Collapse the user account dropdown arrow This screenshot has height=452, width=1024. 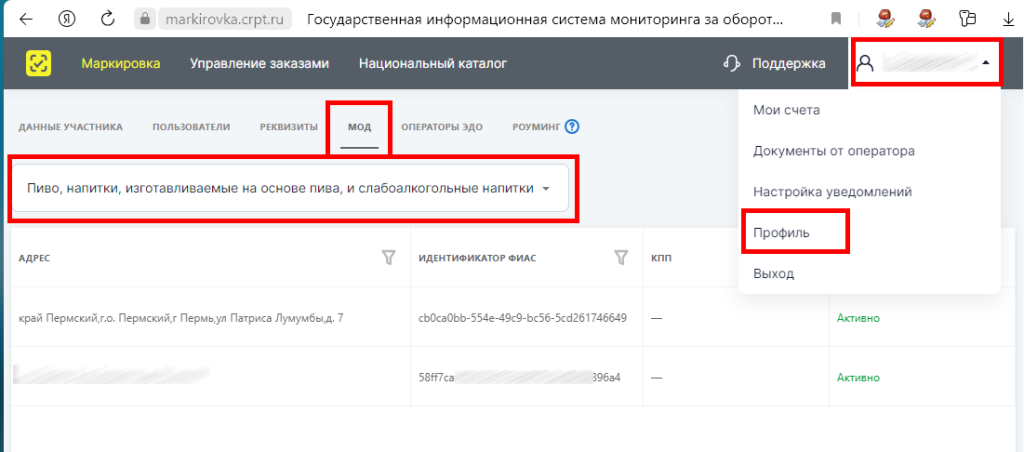click(986, 63)
